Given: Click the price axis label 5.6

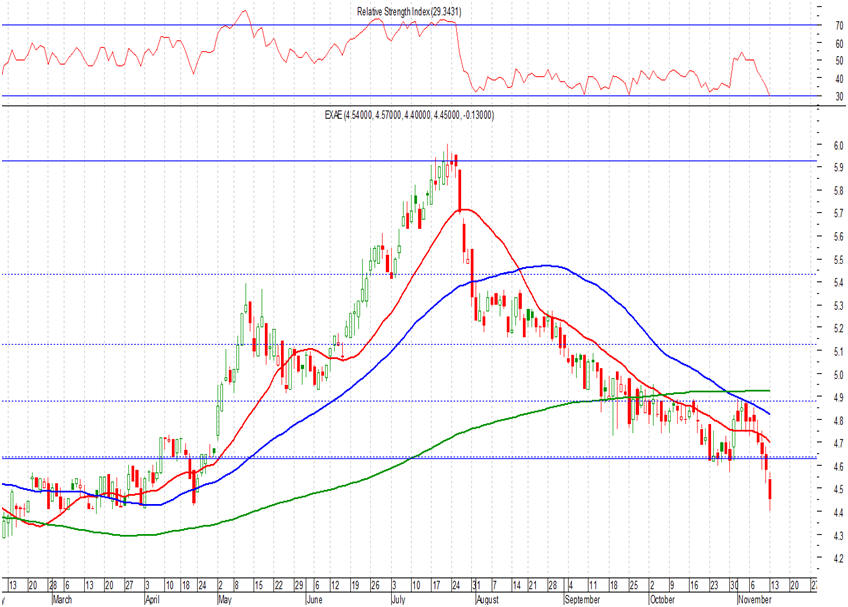Looking at the screenshot, I should tap(838, 236).
